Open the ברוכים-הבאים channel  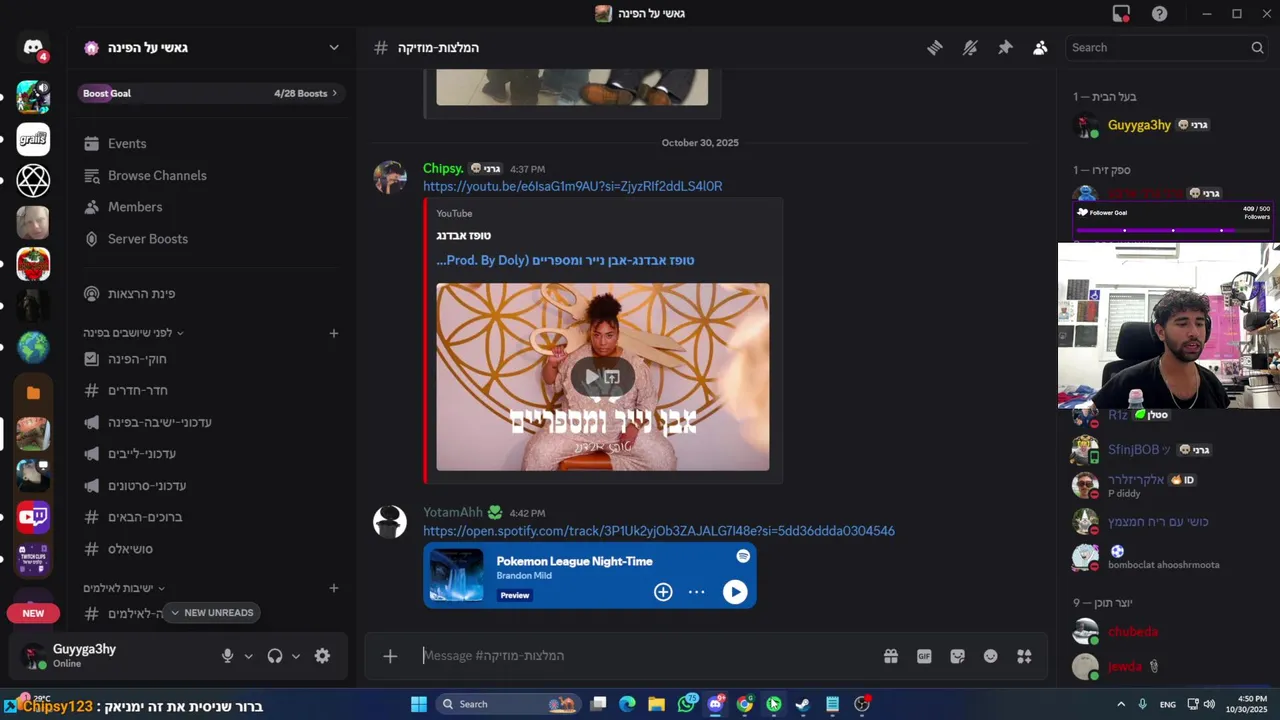[x=212, y=517]
